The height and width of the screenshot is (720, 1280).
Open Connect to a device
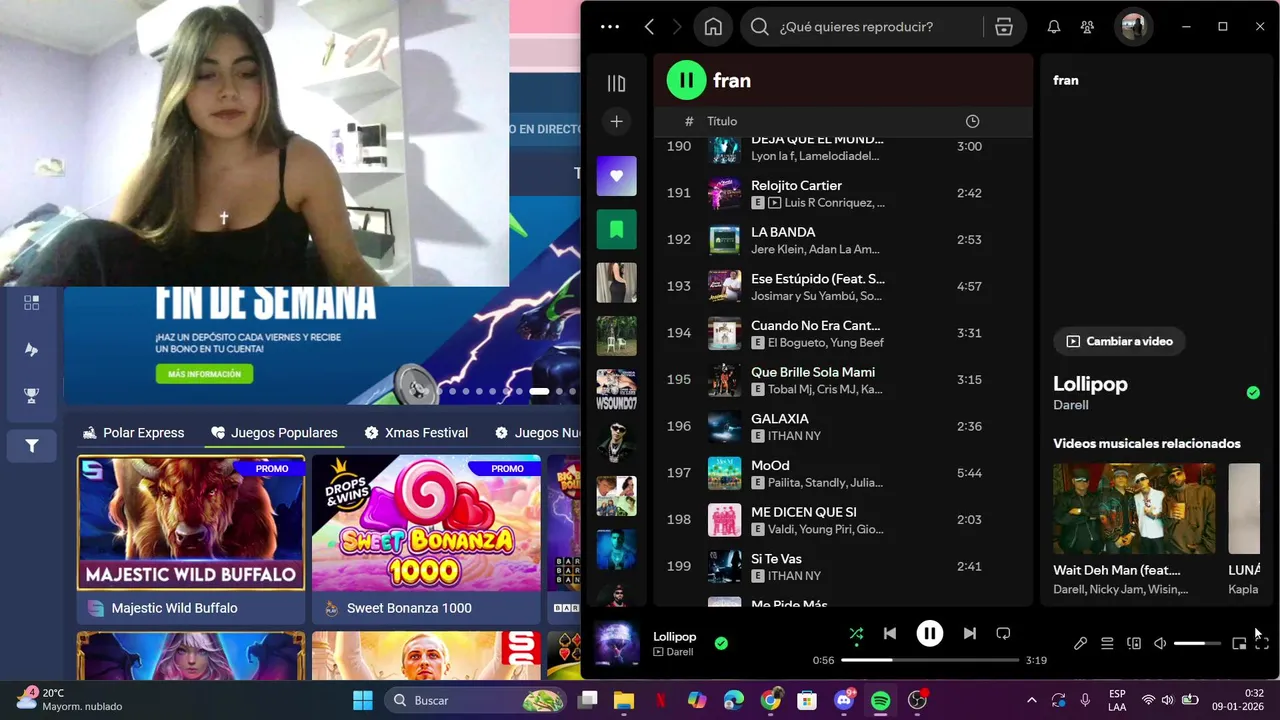pos(1134,643)
